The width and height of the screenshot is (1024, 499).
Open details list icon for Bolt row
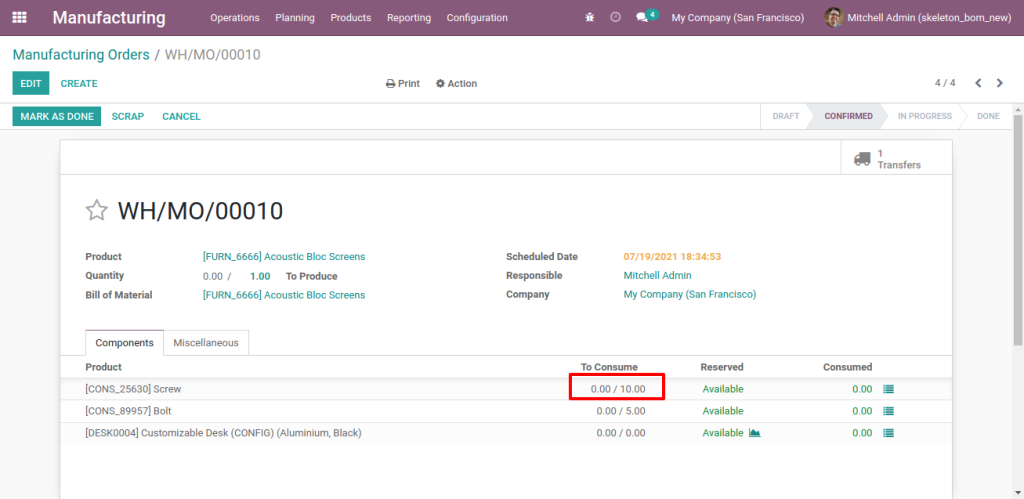coord(888,411)
